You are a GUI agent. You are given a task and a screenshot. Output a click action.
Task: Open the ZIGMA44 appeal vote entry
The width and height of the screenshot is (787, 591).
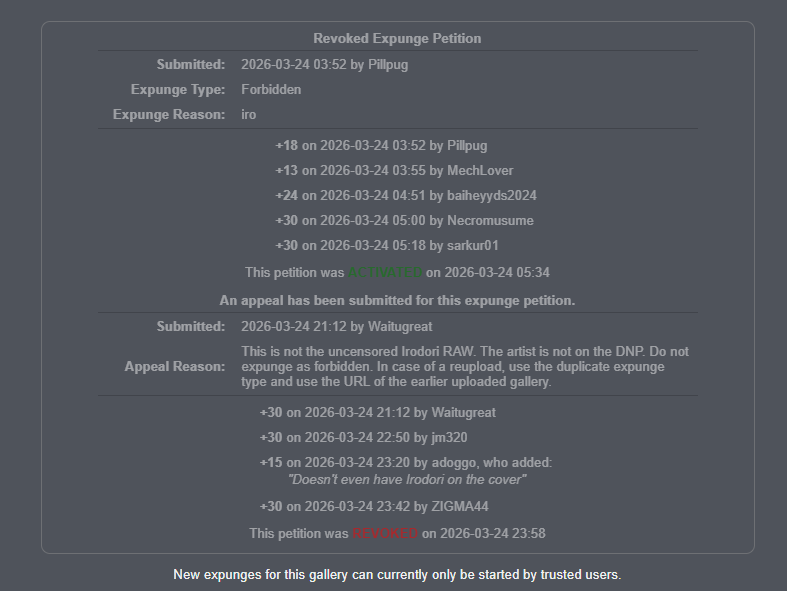click(x=374, y=507)
